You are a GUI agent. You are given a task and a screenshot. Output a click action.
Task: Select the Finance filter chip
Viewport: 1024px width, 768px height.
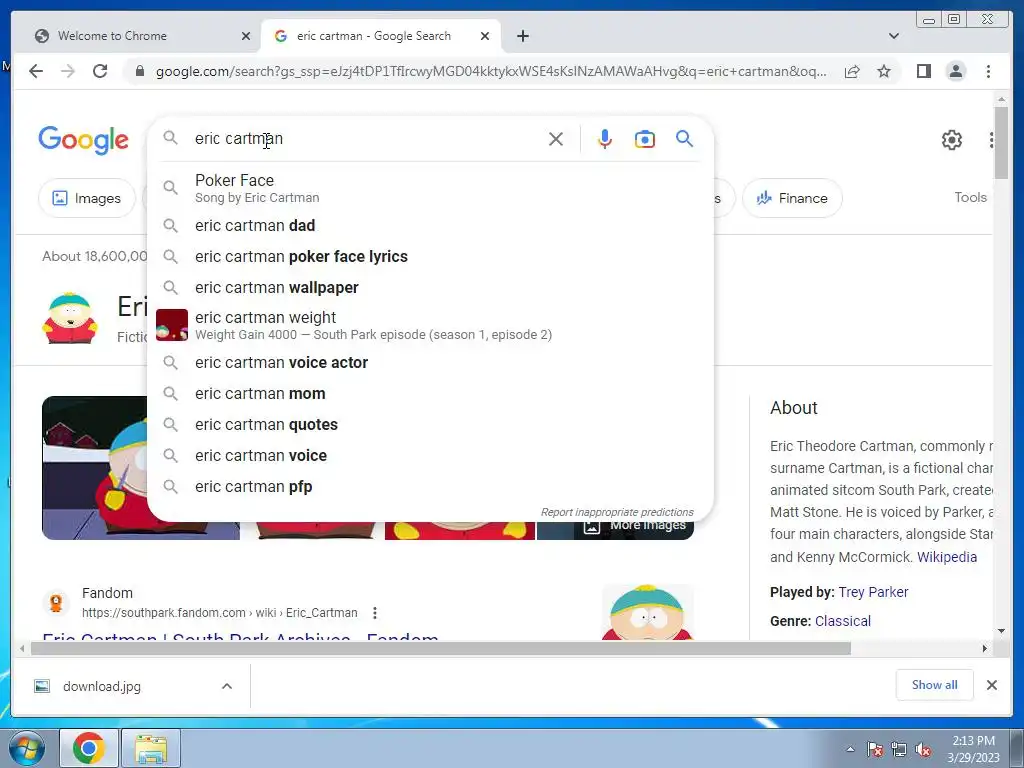point(792,198)
